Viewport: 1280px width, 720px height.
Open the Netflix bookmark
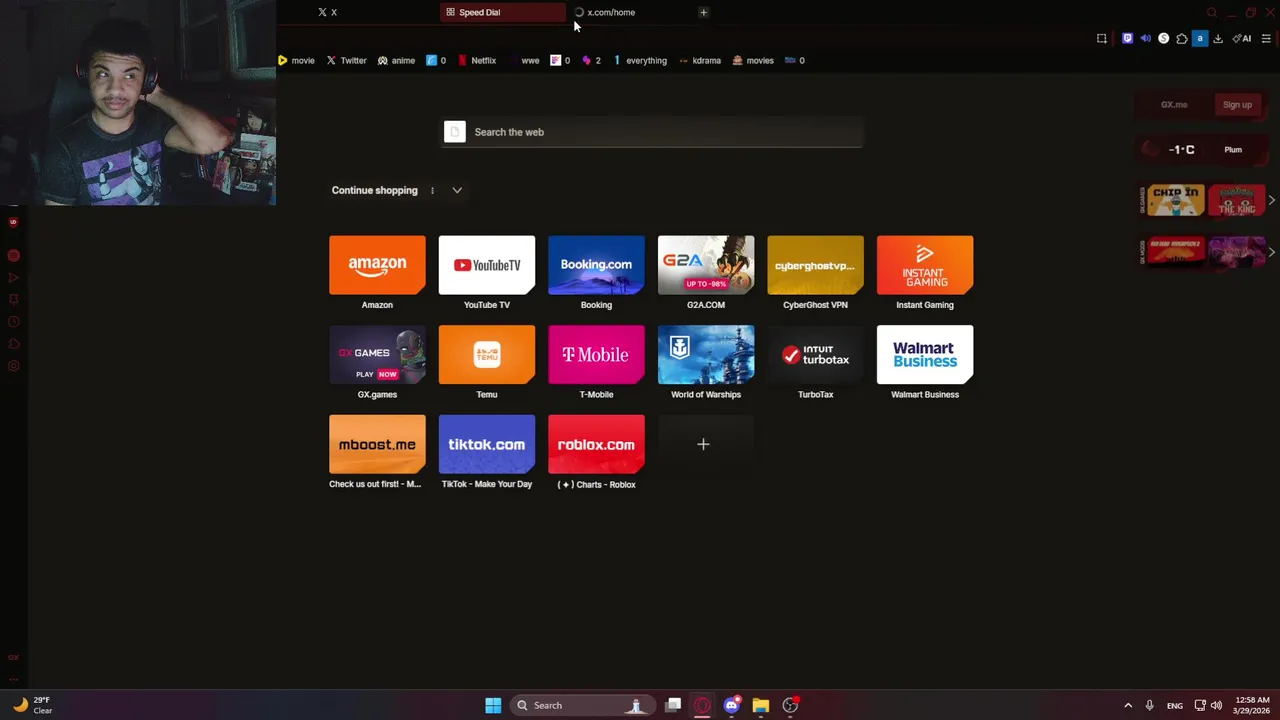click(x=477, y=60)
